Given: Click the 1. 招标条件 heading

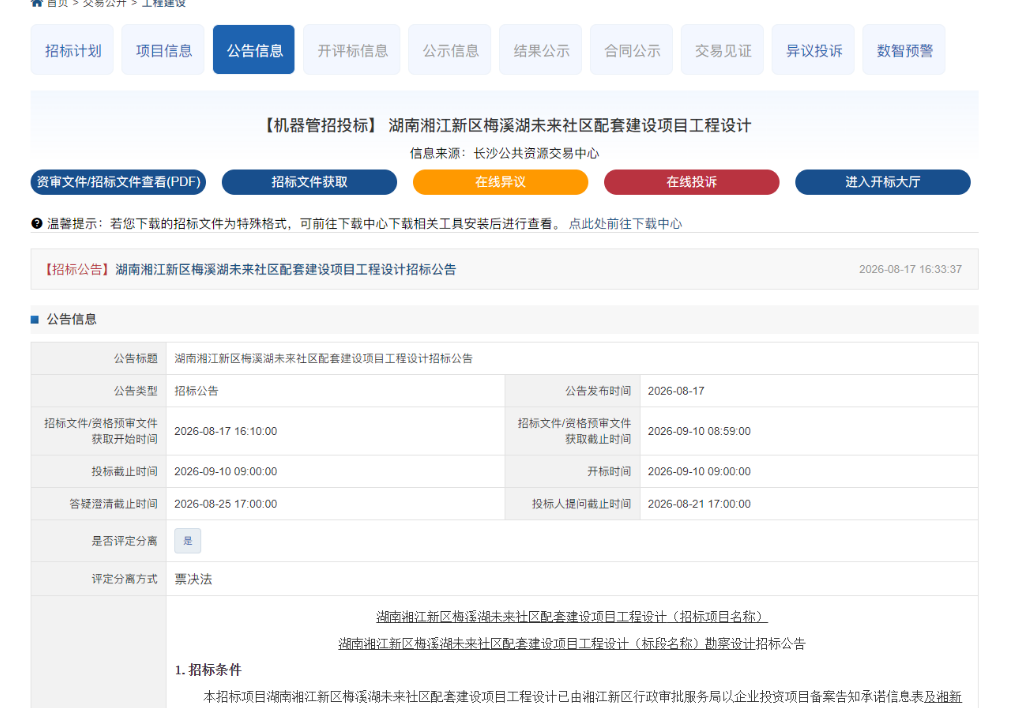Looking at the screenshot, I should click(208, 670).
